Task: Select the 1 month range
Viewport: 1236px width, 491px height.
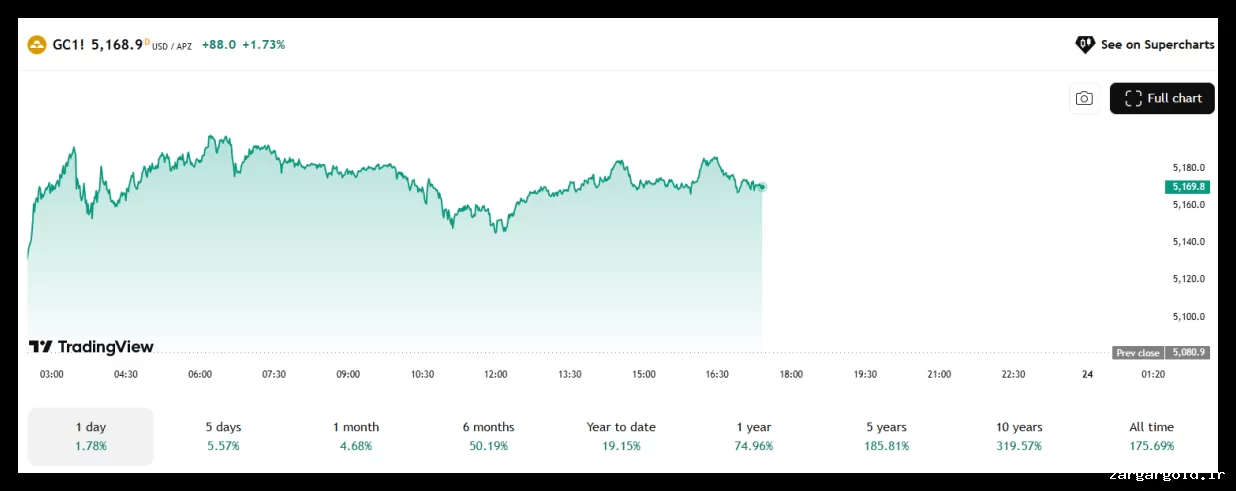Action: pyautogui.click(x=356, y=436)
